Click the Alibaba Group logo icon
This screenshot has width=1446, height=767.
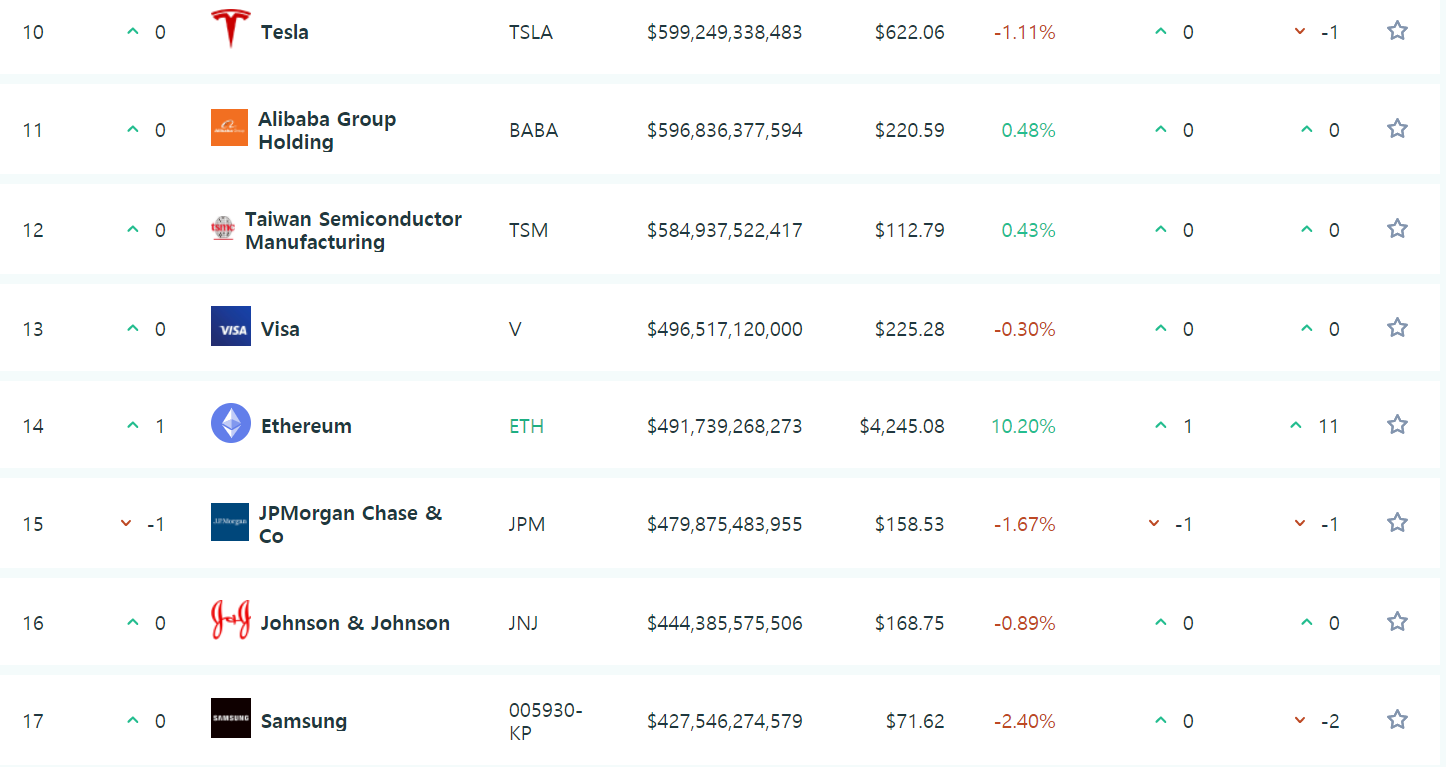tap(229, 128)
